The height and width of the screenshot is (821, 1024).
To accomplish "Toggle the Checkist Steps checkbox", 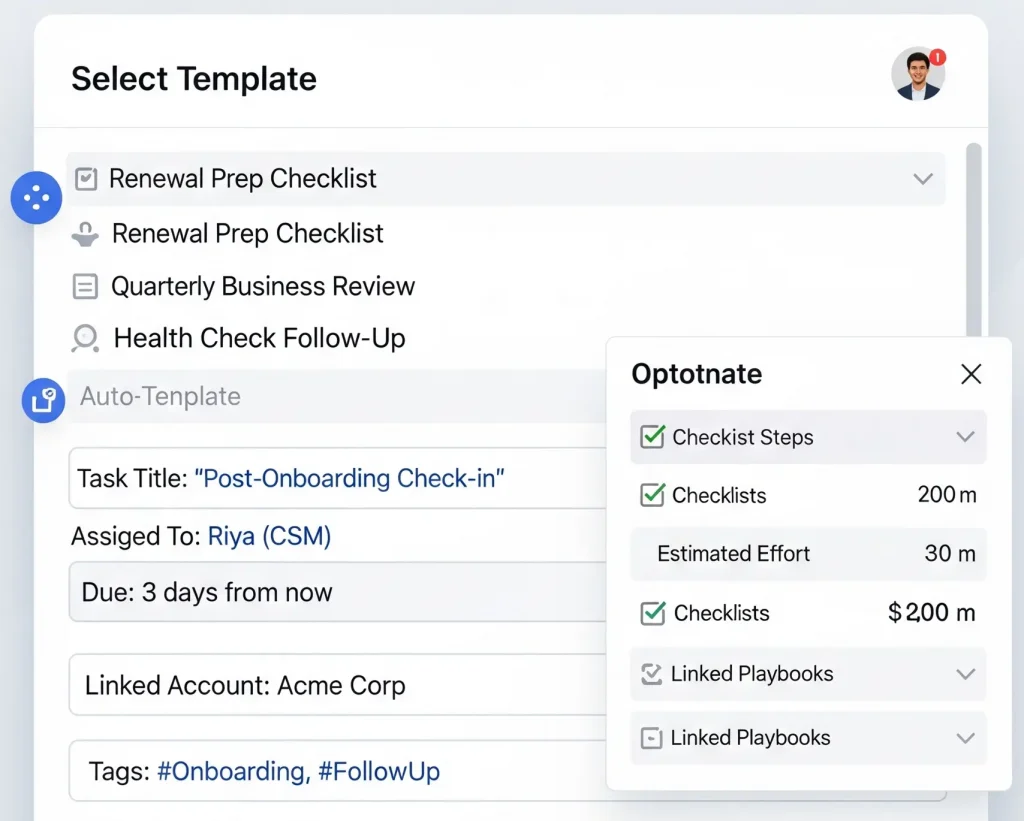I will (x=652, y=437).
